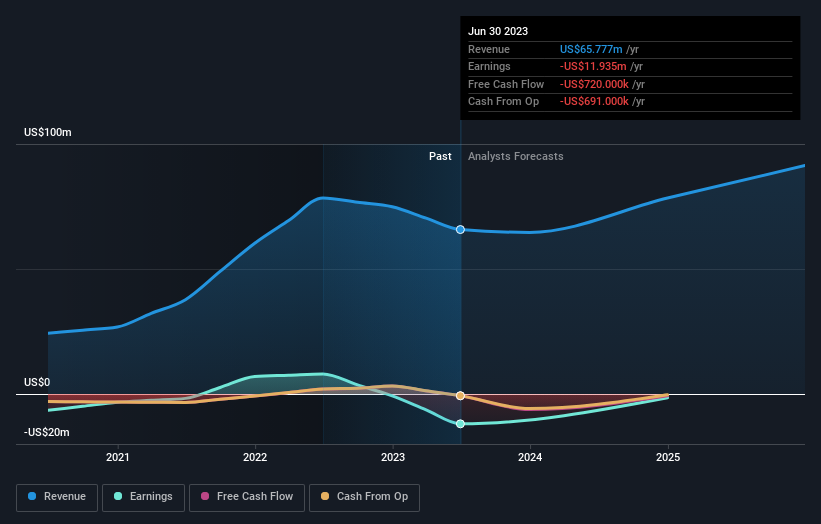Click the teal Earnings legend dot
The width and height of the screenshot is (821, 524).
118,496
